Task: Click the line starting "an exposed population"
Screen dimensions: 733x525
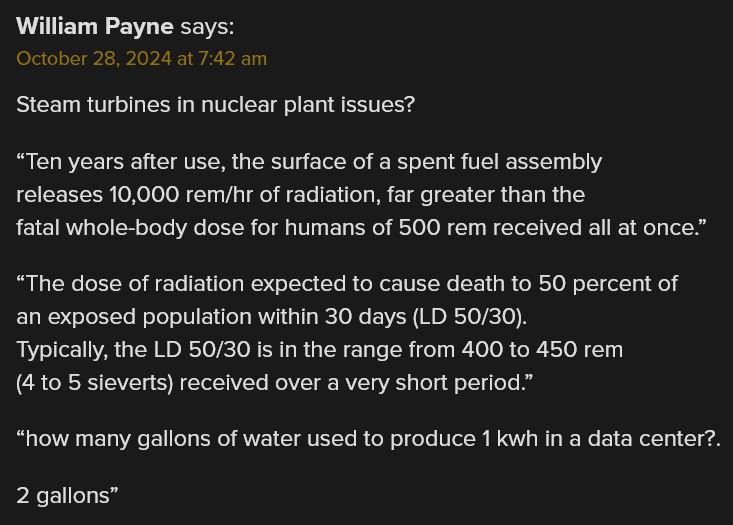Action: [x=272, y=317]
